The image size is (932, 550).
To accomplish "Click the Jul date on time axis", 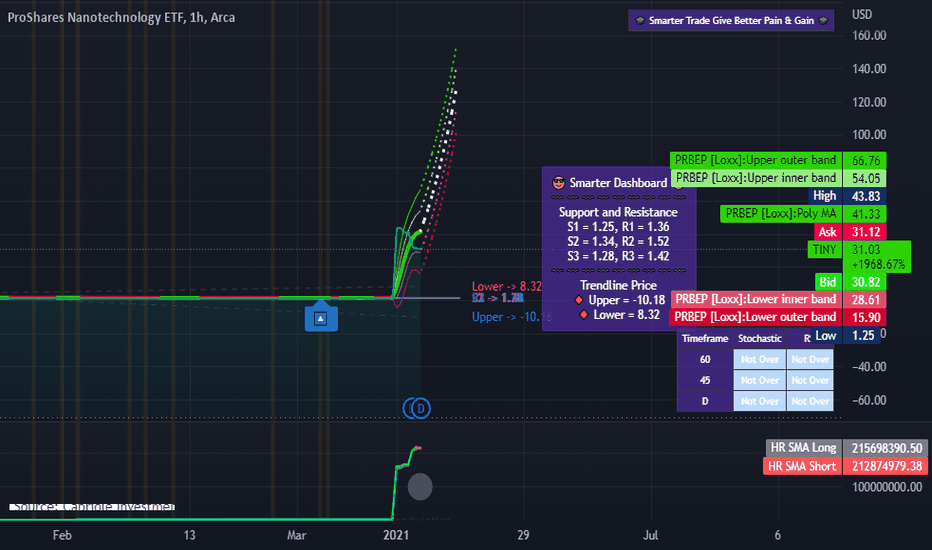I will click(650, 535).
